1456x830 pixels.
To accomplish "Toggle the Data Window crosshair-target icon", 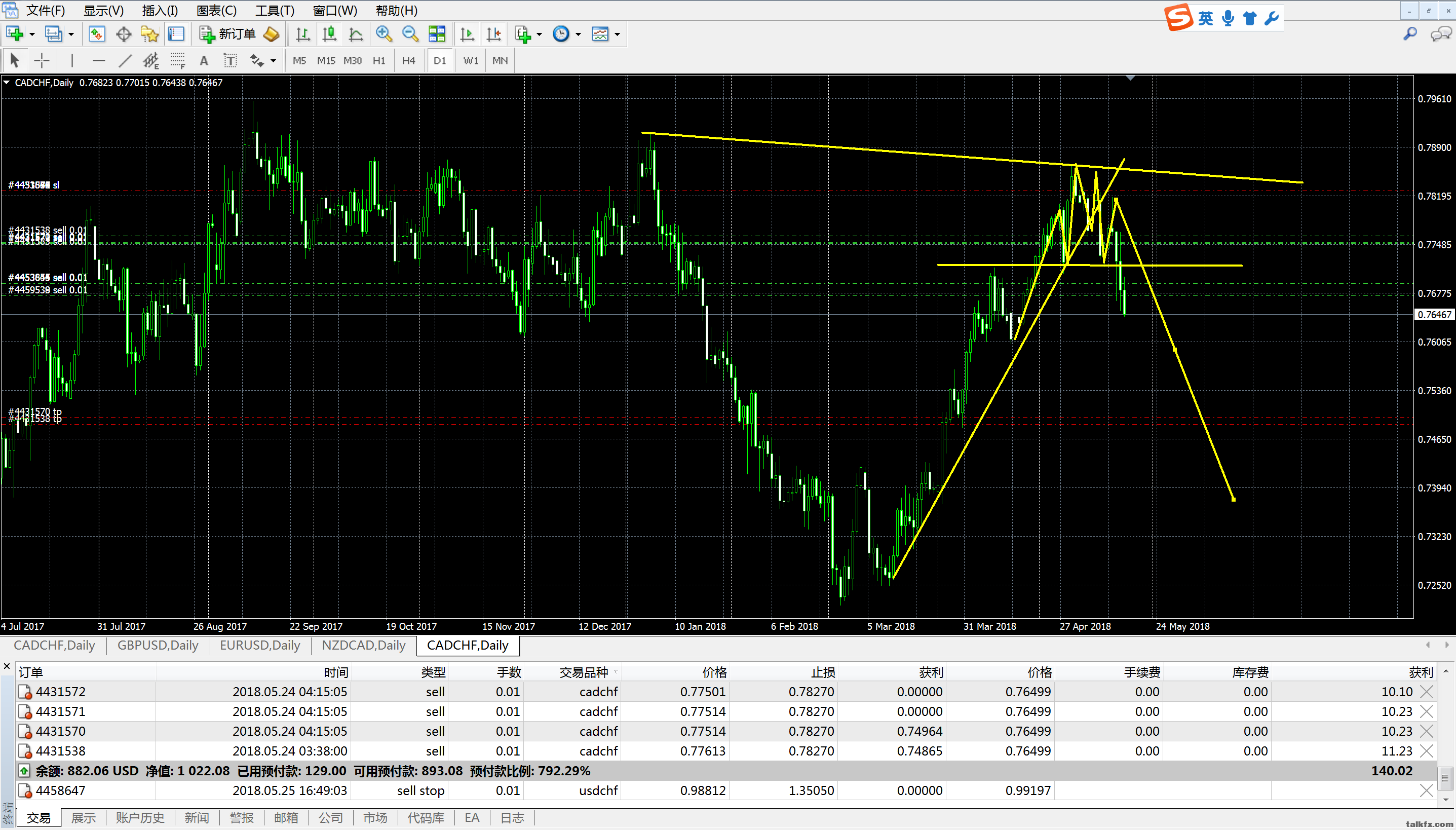I will click(123, 34).
